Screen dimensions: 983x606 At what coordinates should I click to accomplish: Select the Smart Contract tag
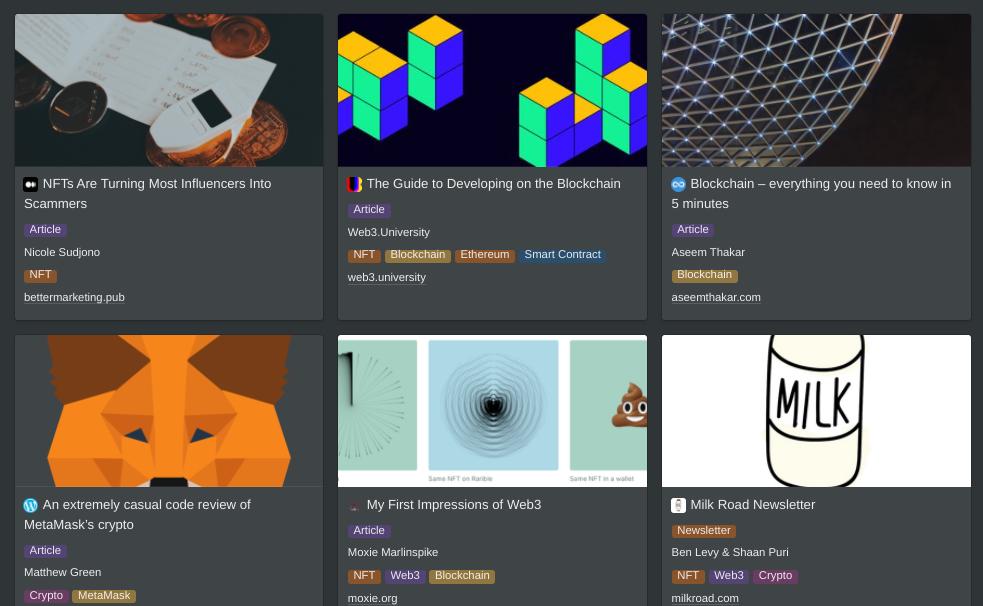[562, 255]
